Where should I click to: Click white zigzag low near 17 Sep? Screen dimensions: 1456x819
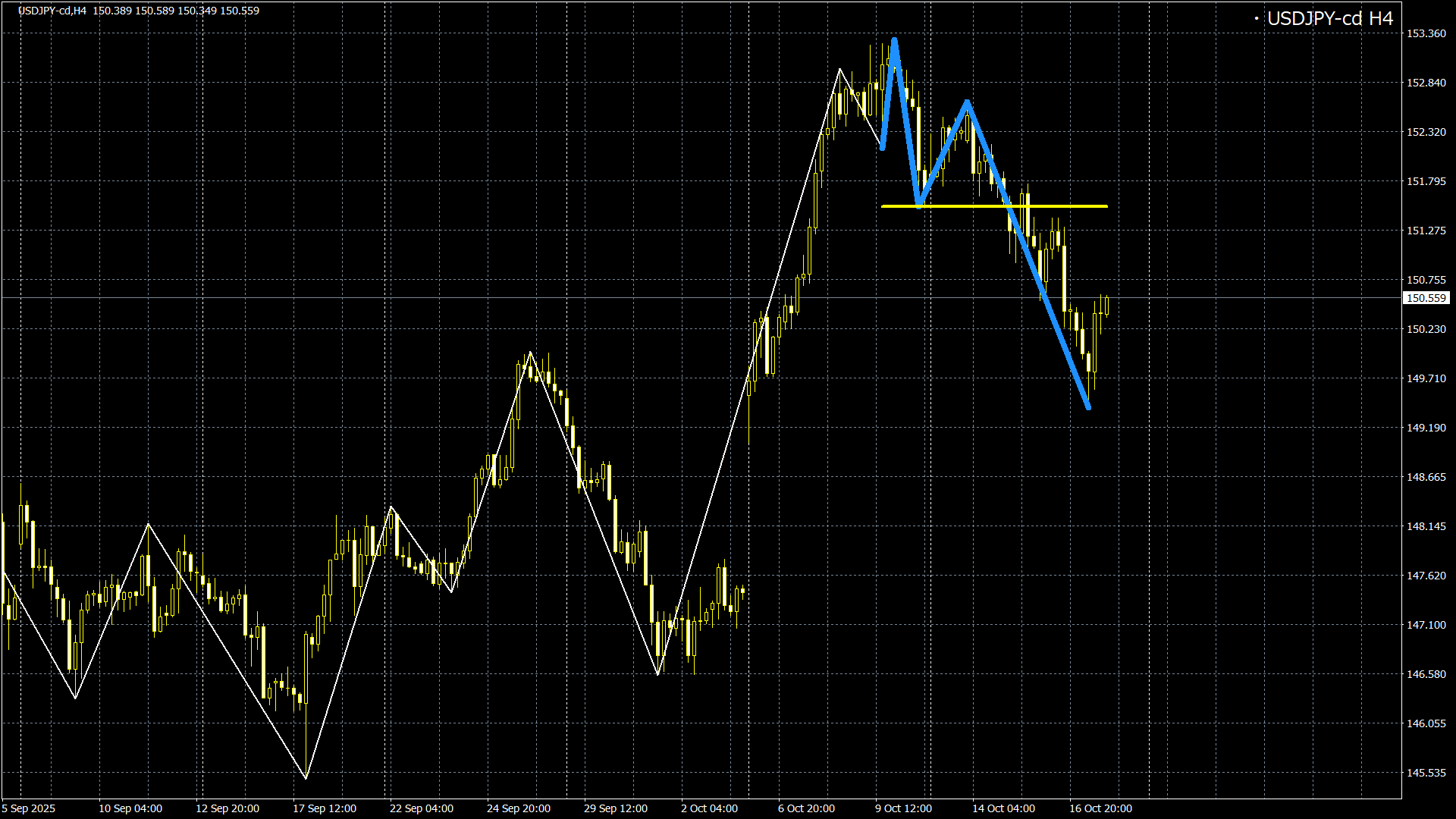306,777
